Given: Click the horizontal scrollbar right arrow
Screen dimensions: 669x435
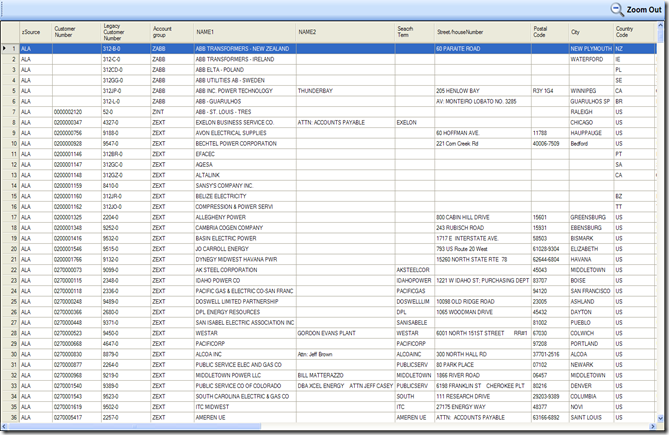Looking at the screenshot, I should (652, 426).
